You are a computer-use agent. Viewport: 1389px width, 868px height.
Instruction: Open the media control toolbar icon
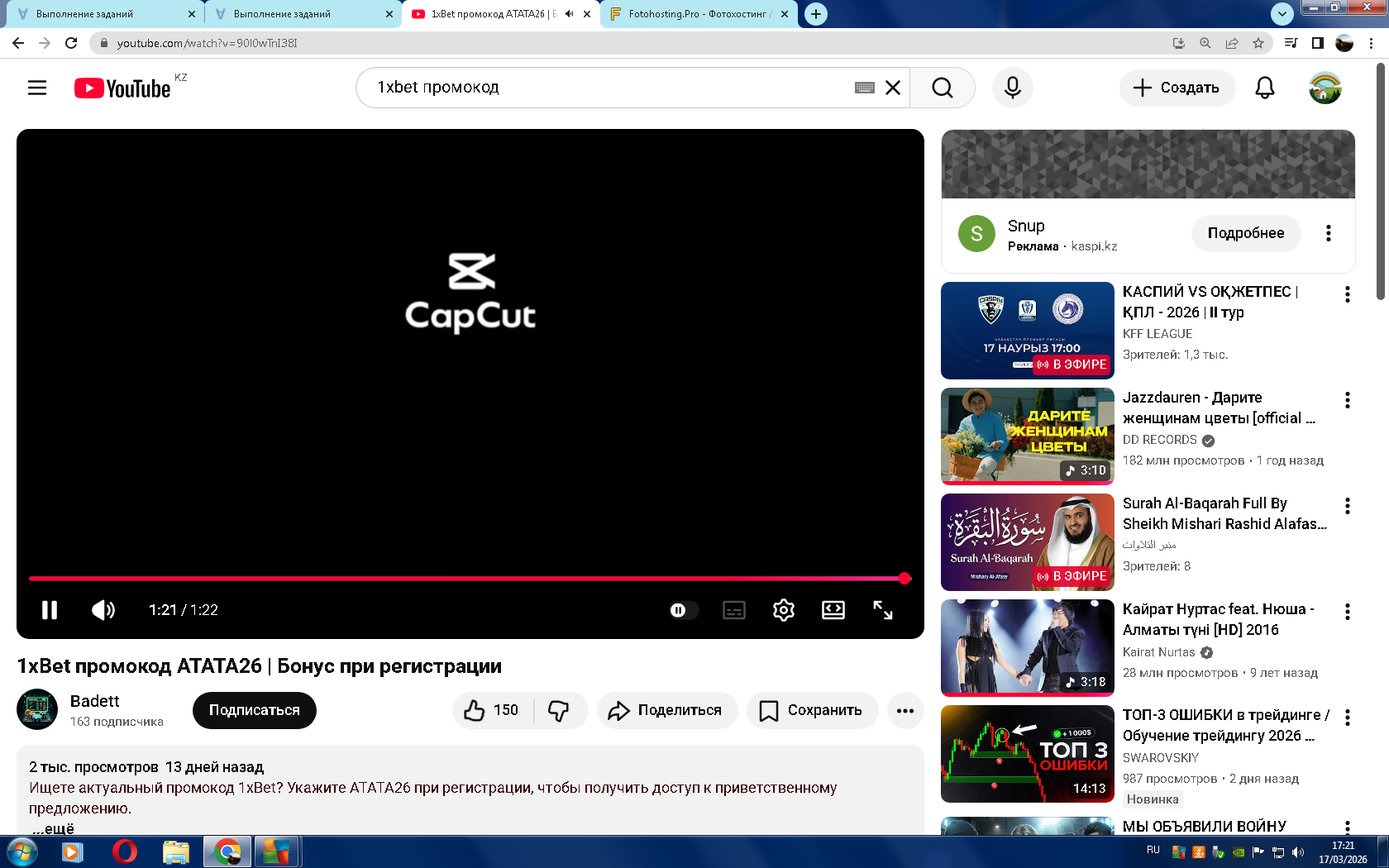[x=1291, y=43]
